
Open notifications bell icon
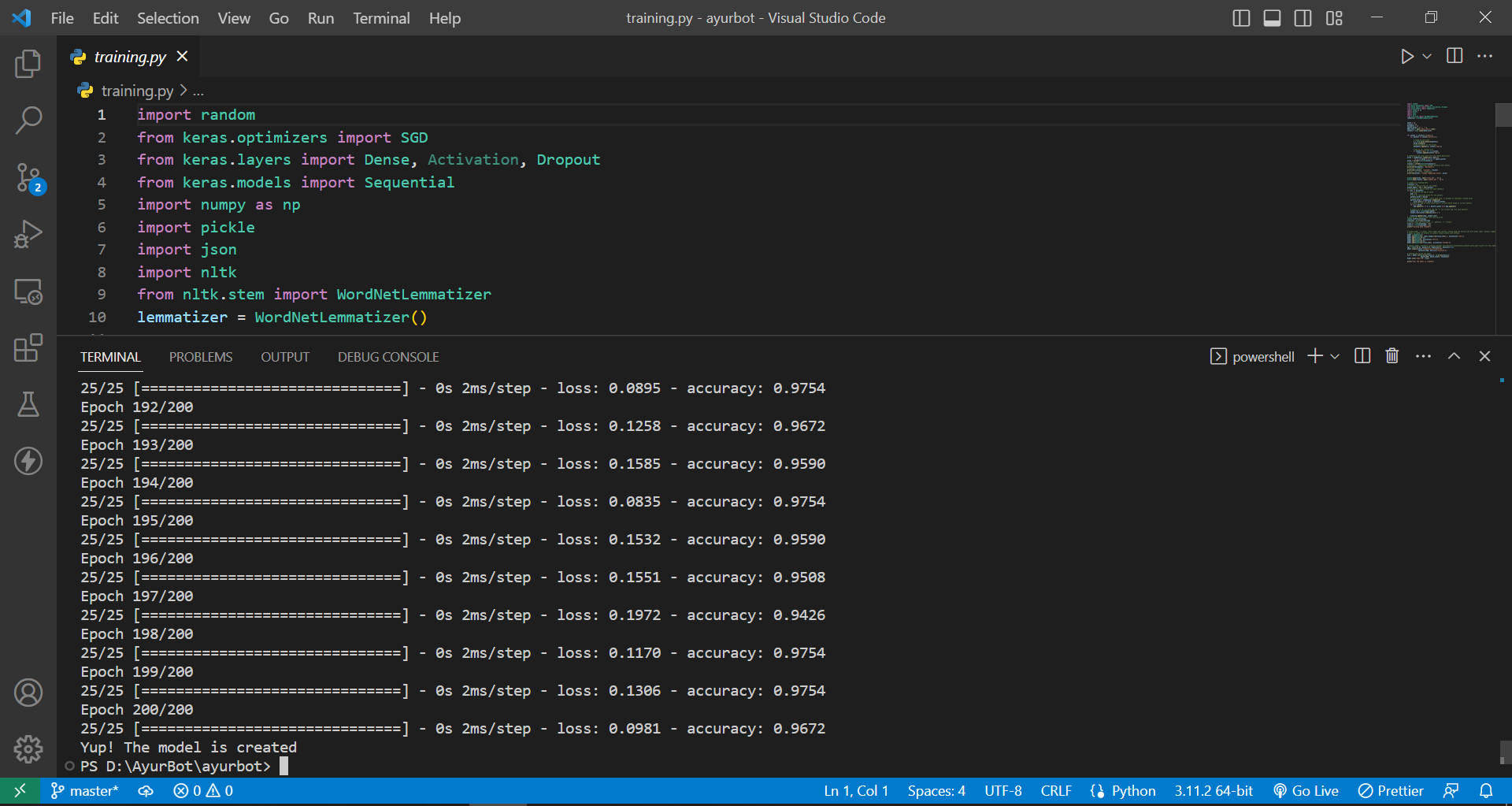pyautogui.click(x=1486, y=790)
